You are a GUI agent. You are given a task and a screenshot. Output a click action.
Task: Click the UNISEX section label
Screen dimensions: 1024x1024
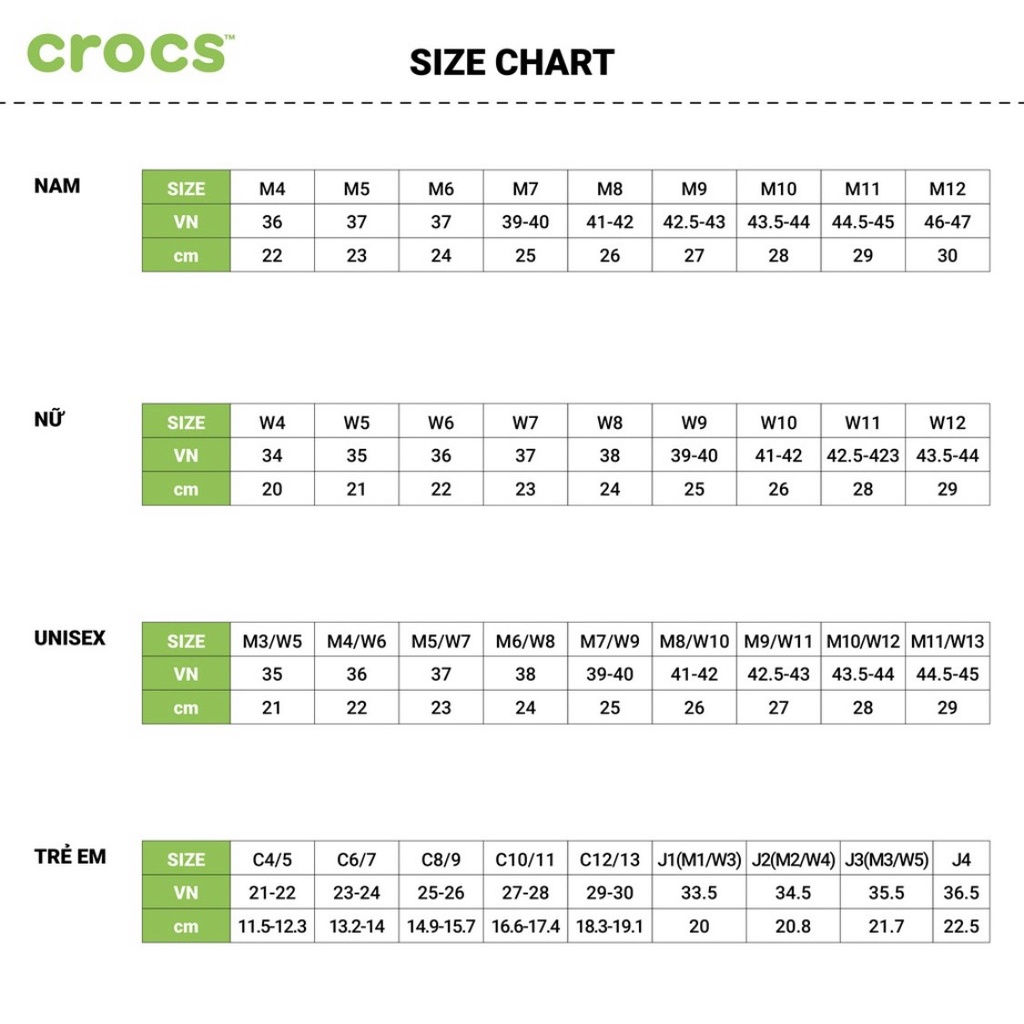click(69, 638)
